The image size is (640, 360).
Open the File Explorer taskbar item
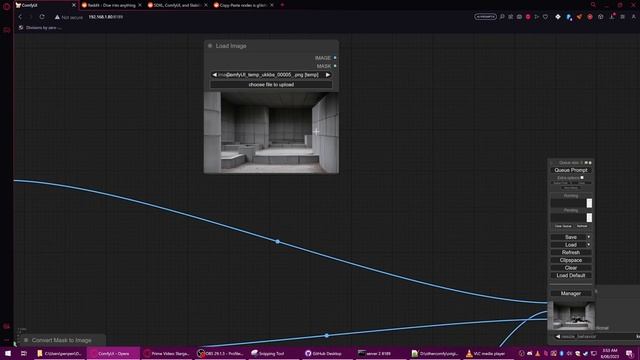60,353
